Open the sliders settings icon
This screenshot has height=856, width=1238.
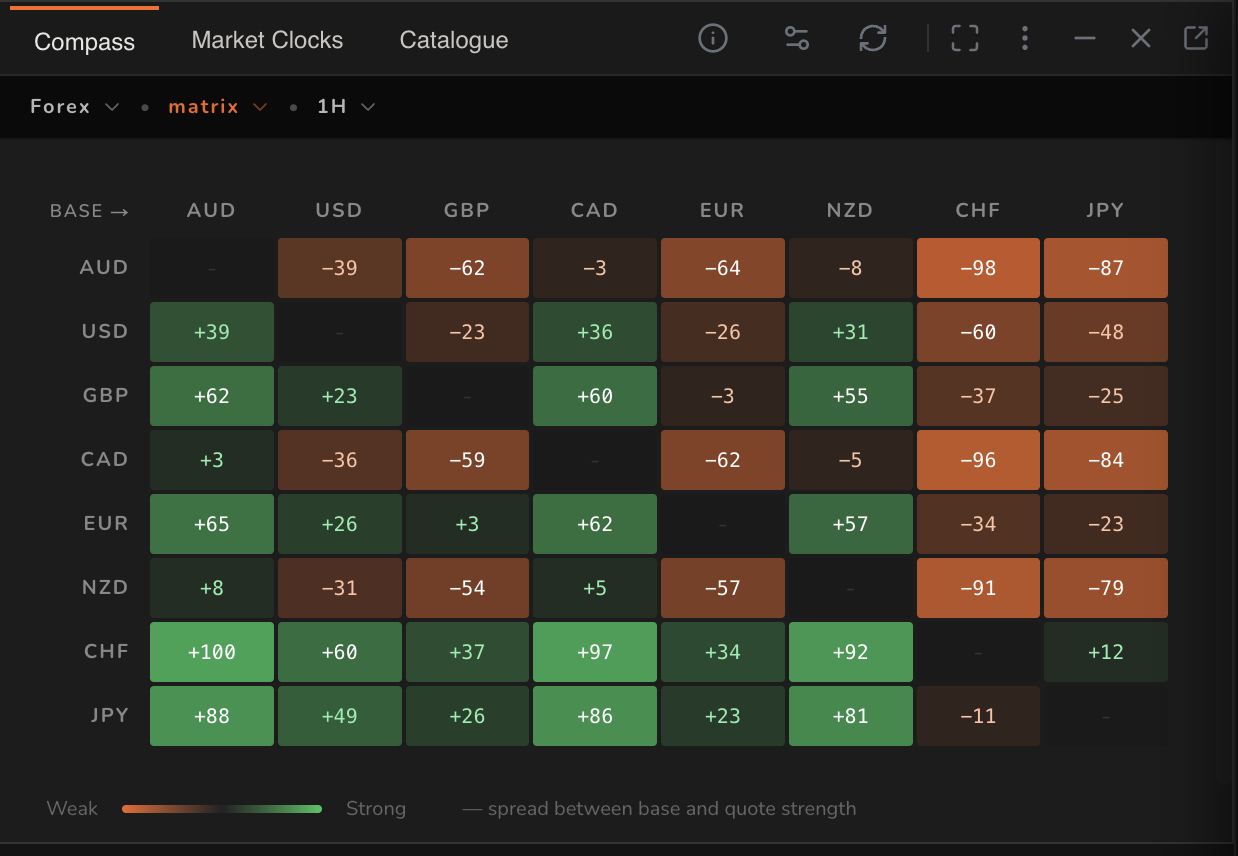(x=796, y=39)
